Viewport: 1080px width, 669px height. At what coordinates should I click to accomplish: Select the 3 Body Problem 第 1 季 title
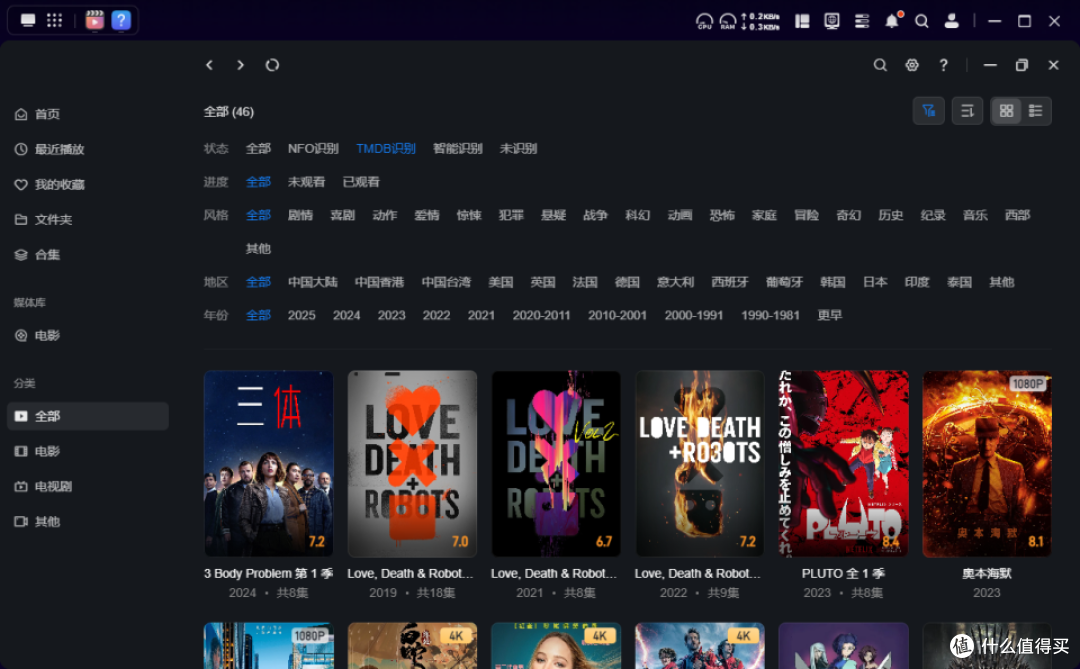[269, 573]
